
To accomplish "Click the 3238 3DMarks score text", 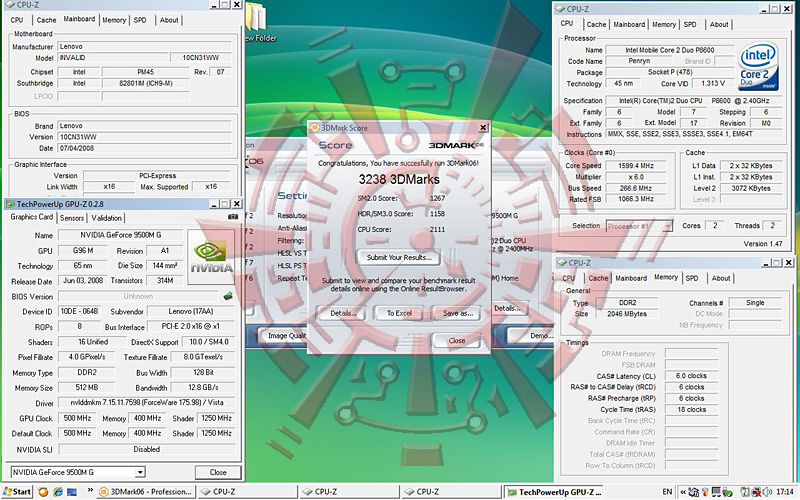I will click(x=398, y=180).
